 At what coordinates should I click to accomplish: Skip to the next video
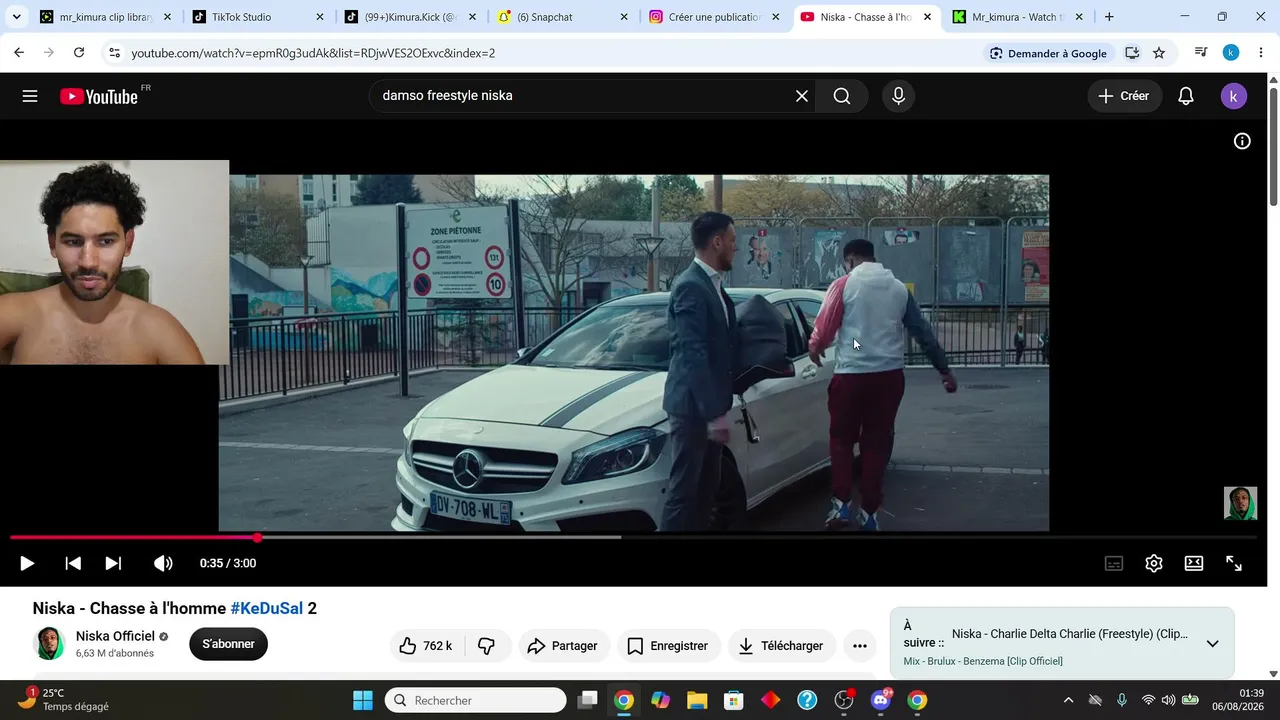113,563
